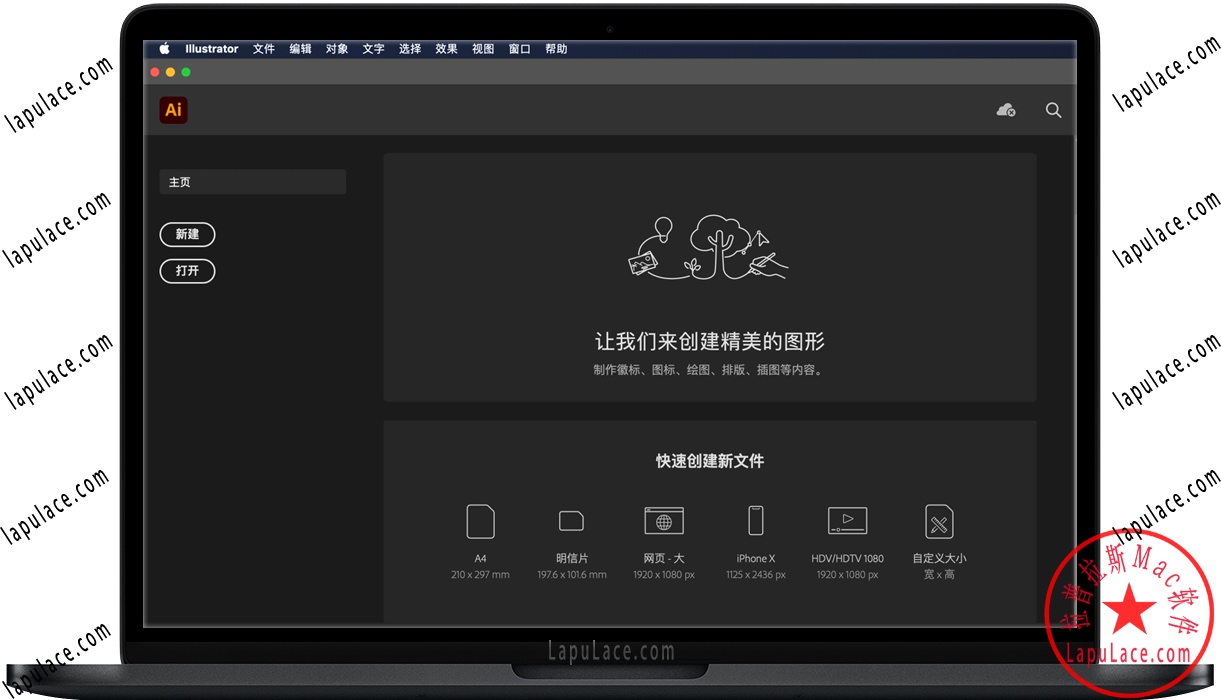Click the welcome illustration of tree and hand

[708, 247]
